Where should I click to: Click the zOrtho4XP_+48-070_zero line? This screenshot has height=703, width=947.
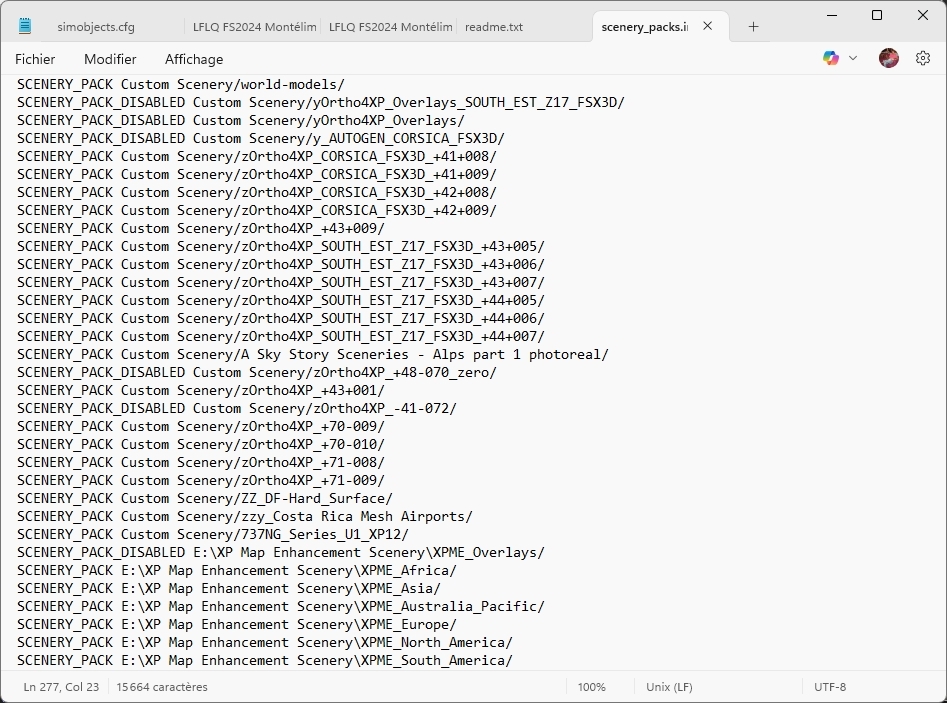[x=257, y=372]
